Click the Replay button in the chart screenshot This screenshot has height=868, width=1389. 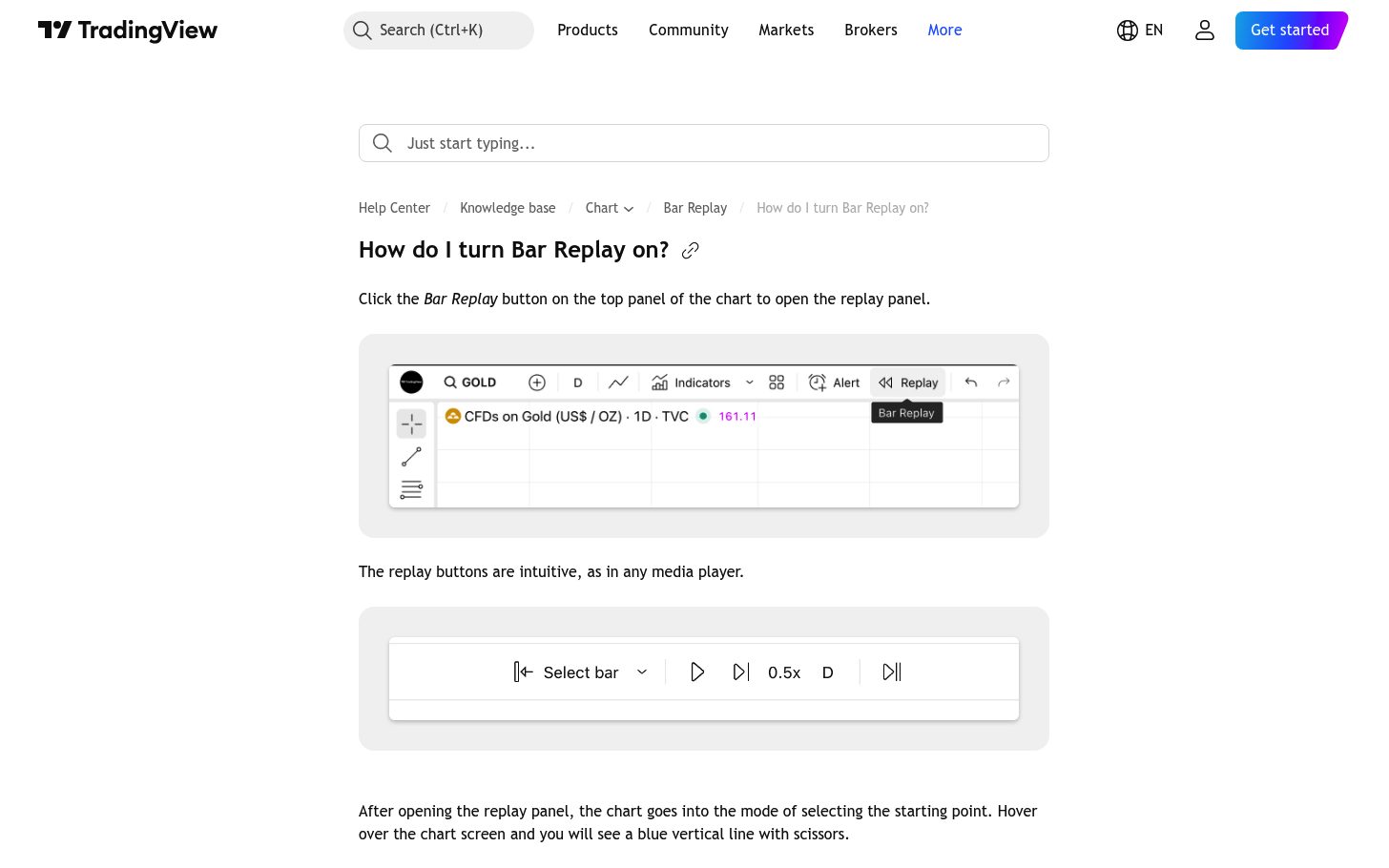[908, 382]
